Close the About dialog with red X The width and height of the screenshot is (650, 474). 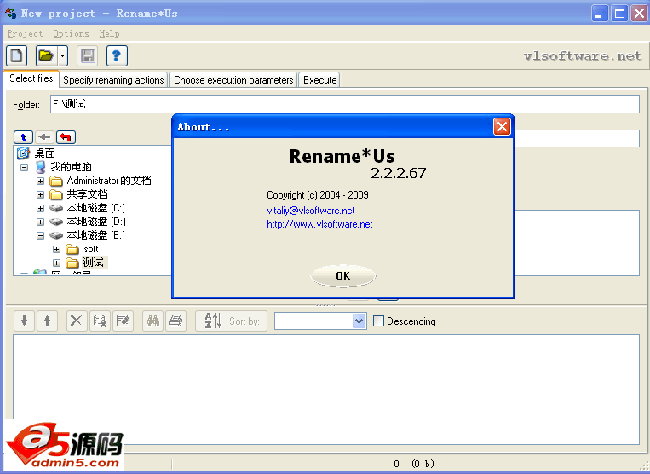pyautogui.click(x=502, y=126)
